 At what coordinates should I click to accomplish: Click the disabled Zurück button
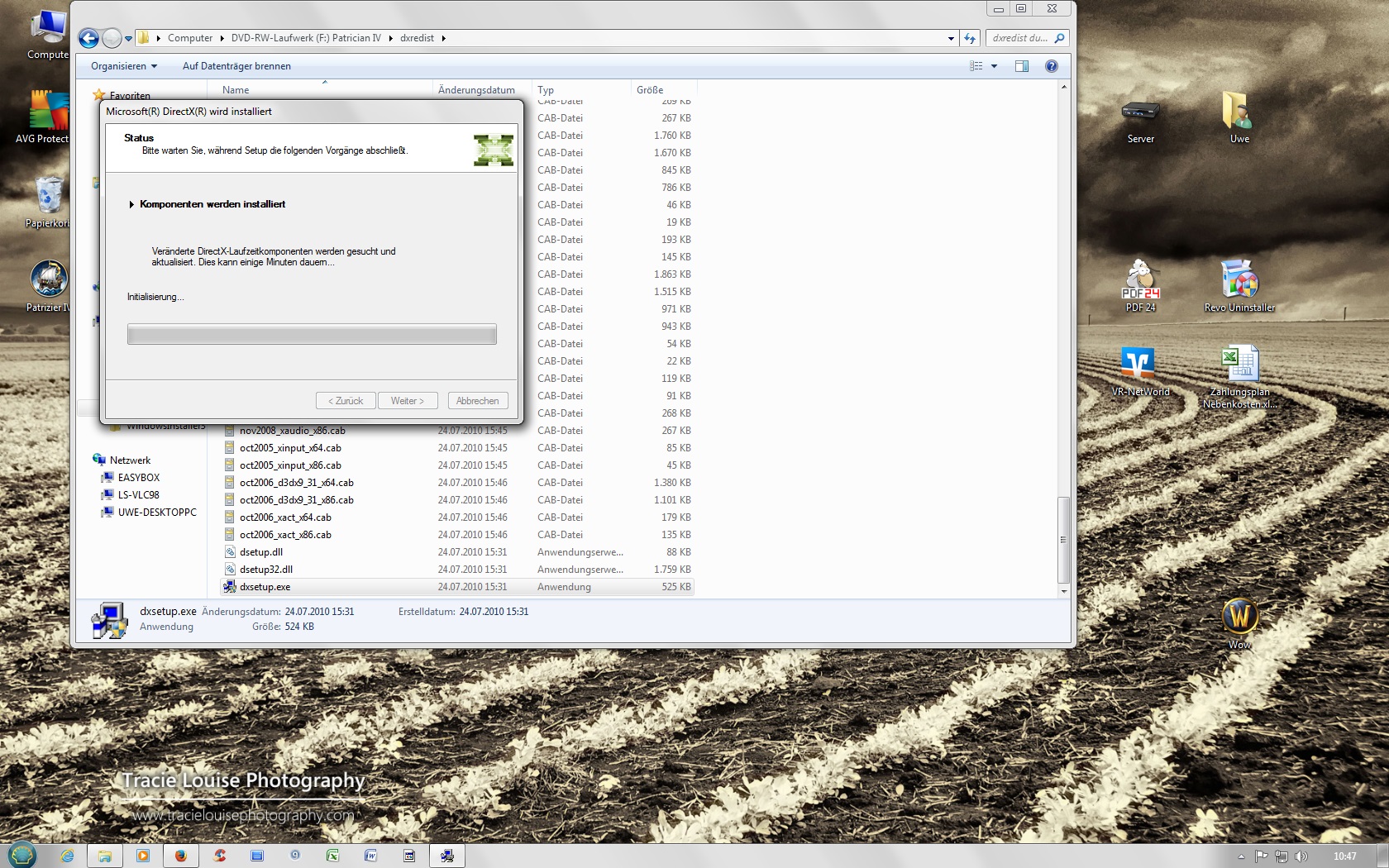[x=346, y=401]
